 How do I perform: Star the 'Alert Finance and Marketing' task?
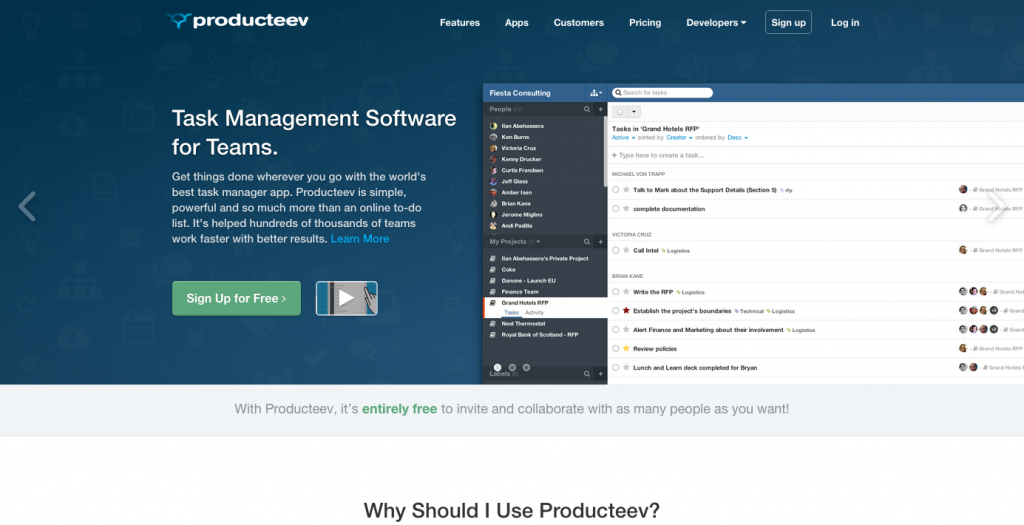coord(626,330)
